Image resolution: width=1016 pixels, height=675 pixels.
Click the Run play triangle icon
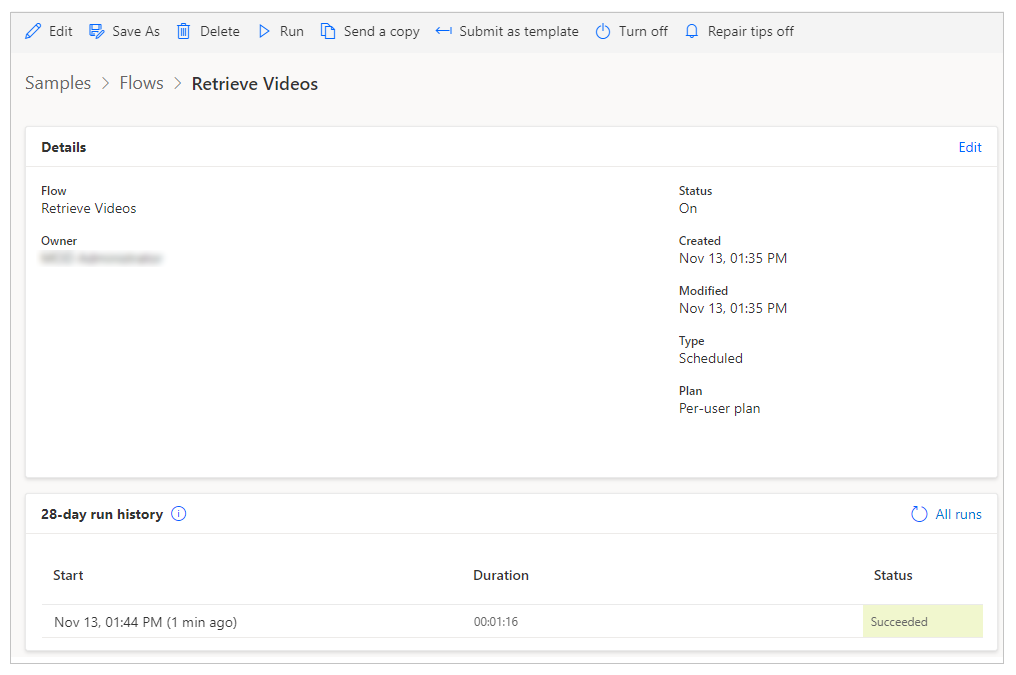(x=264, y=31)
